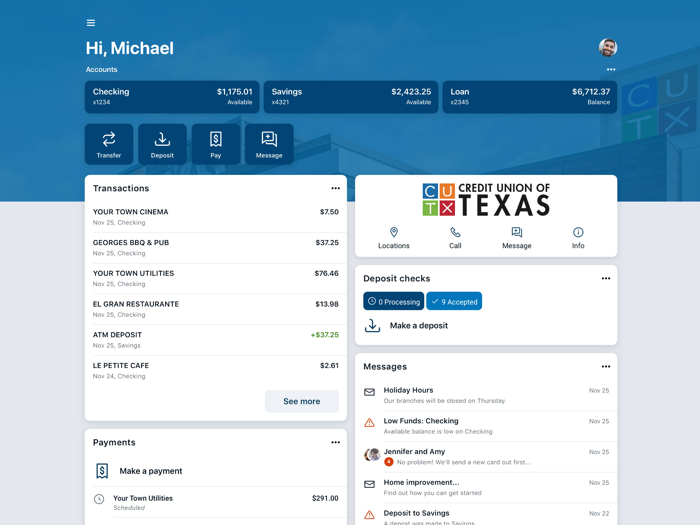Click Make a payment icon
The height and width of the screenshot is (525, 700).
(102, 471)
